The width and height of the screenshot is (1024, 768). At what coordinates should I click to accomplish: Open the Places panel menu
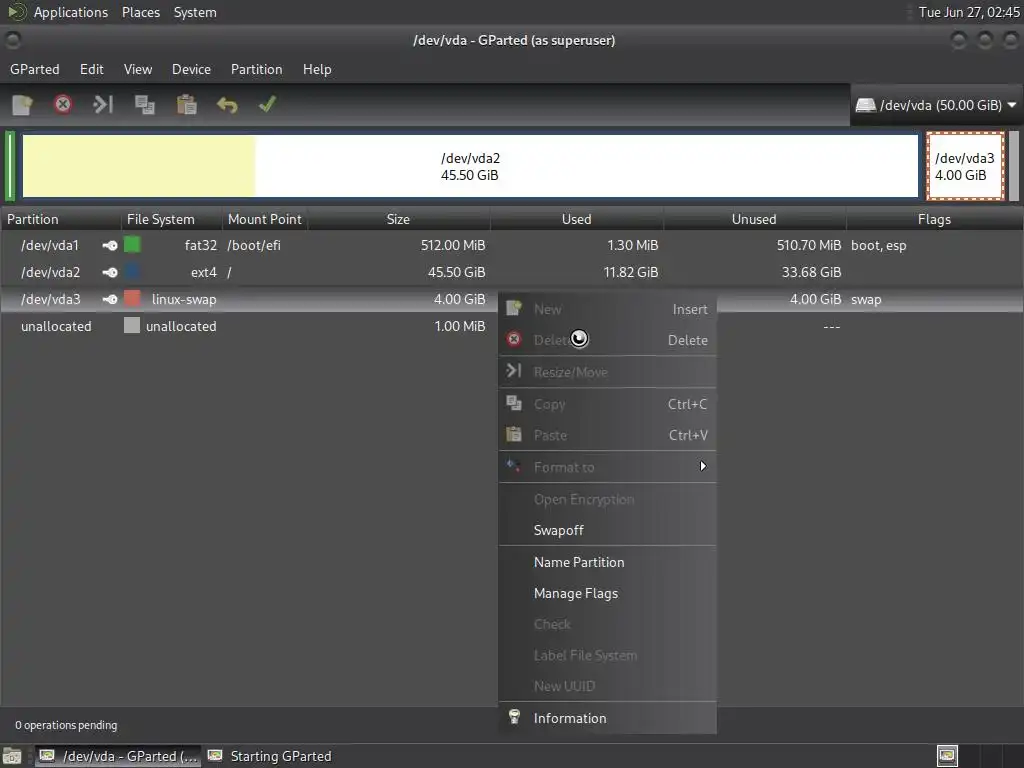(141, 12)
